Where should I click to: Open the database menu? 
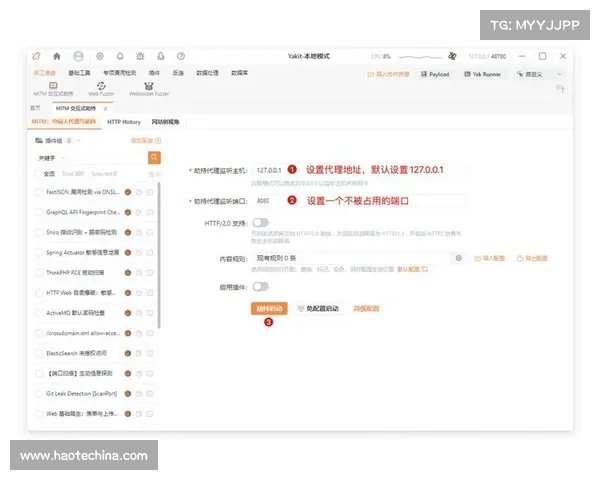[x=239, y=73]
